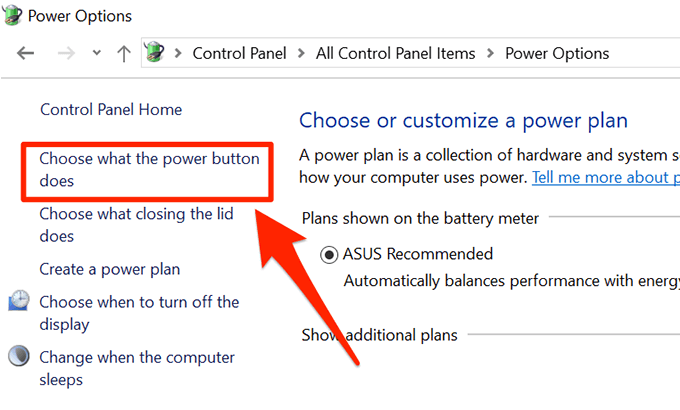Expand the chevron after All Control Panel Items
The width and height of the screenshot is (680, 410).
coord(490,54)
